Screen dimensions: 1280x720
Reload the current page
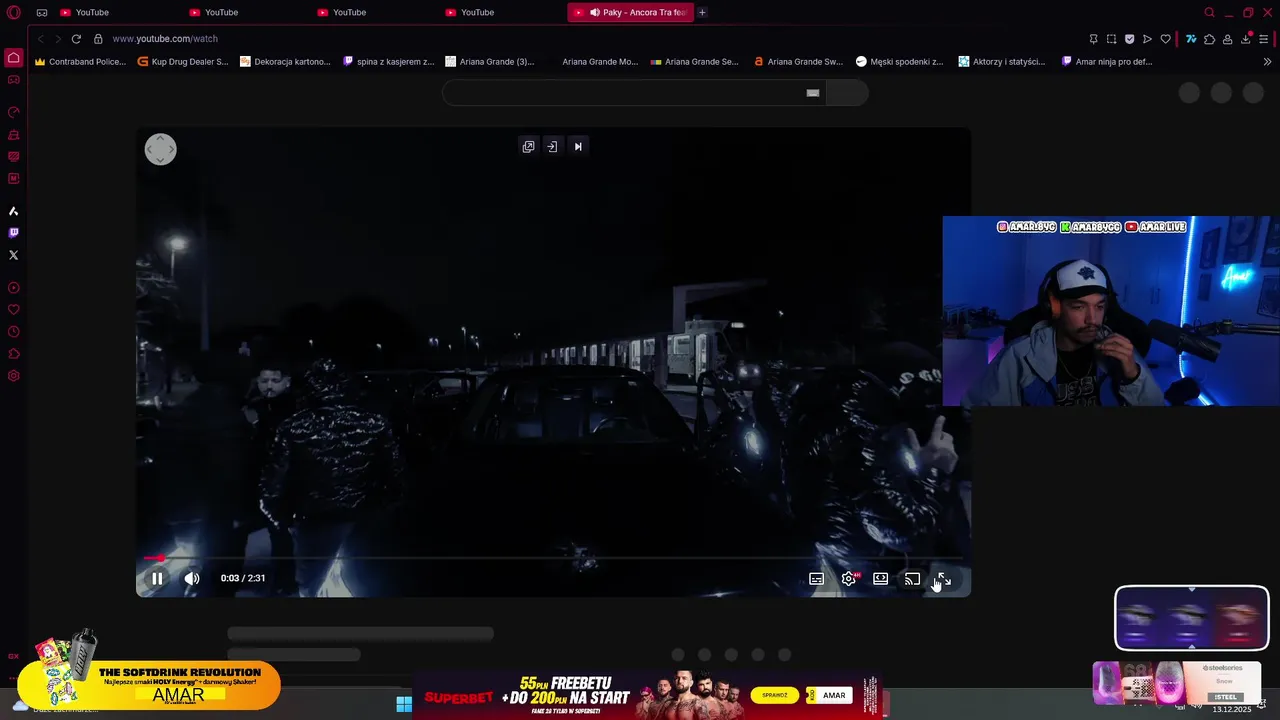pos(76,39)
